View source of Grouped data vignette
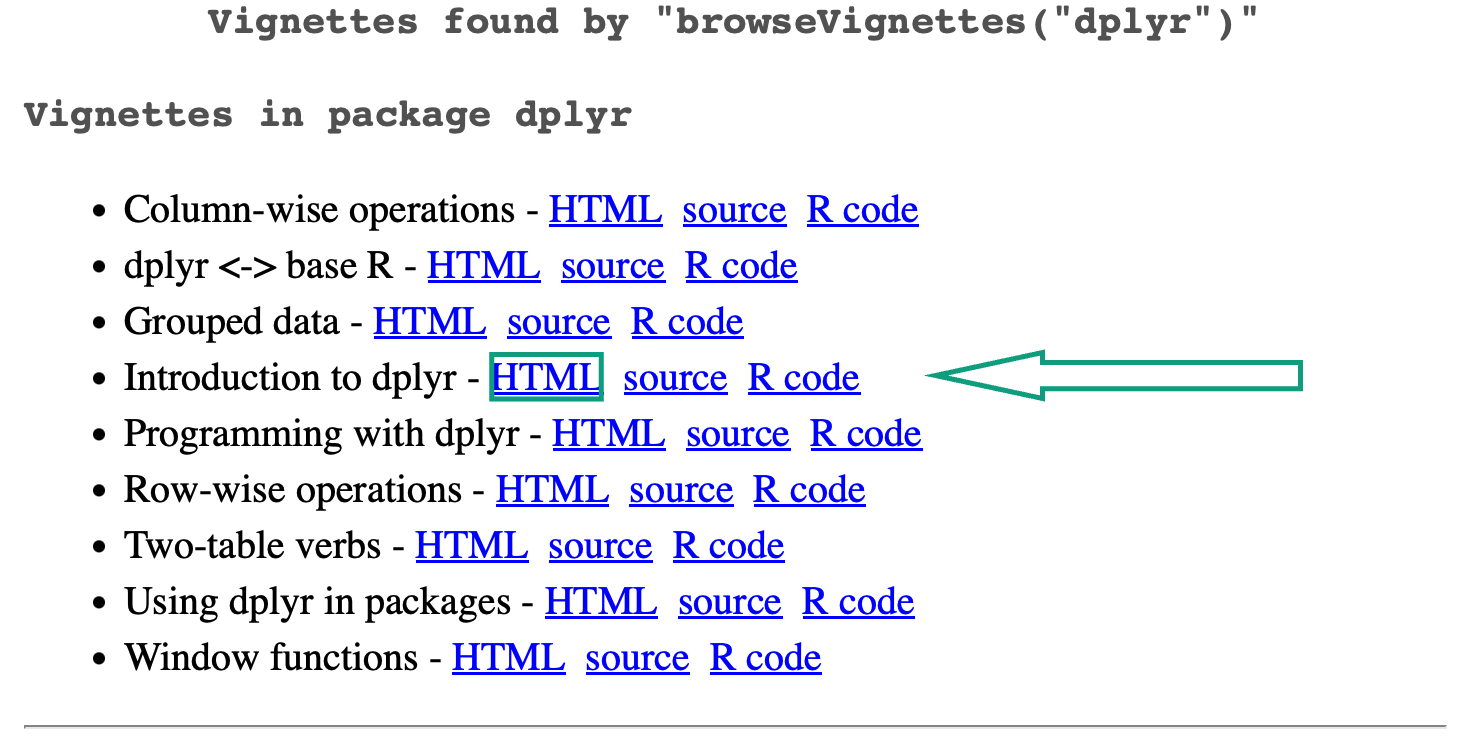This screenshot has height=749, width=1458. pyautogui.click(x=559, y=322)
